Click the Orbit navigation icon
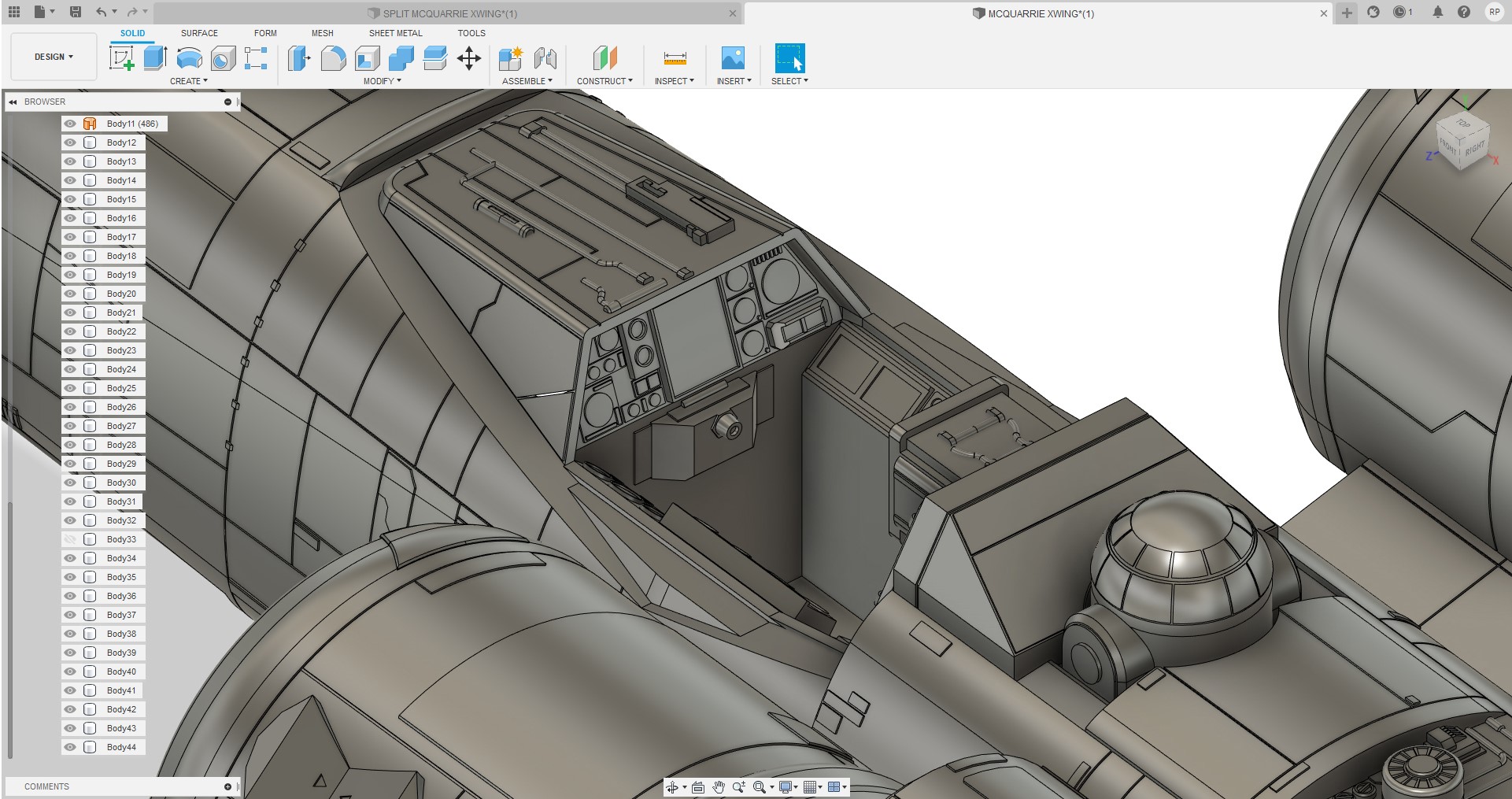This screenshot has height=799, width=1512. point(672,787)
